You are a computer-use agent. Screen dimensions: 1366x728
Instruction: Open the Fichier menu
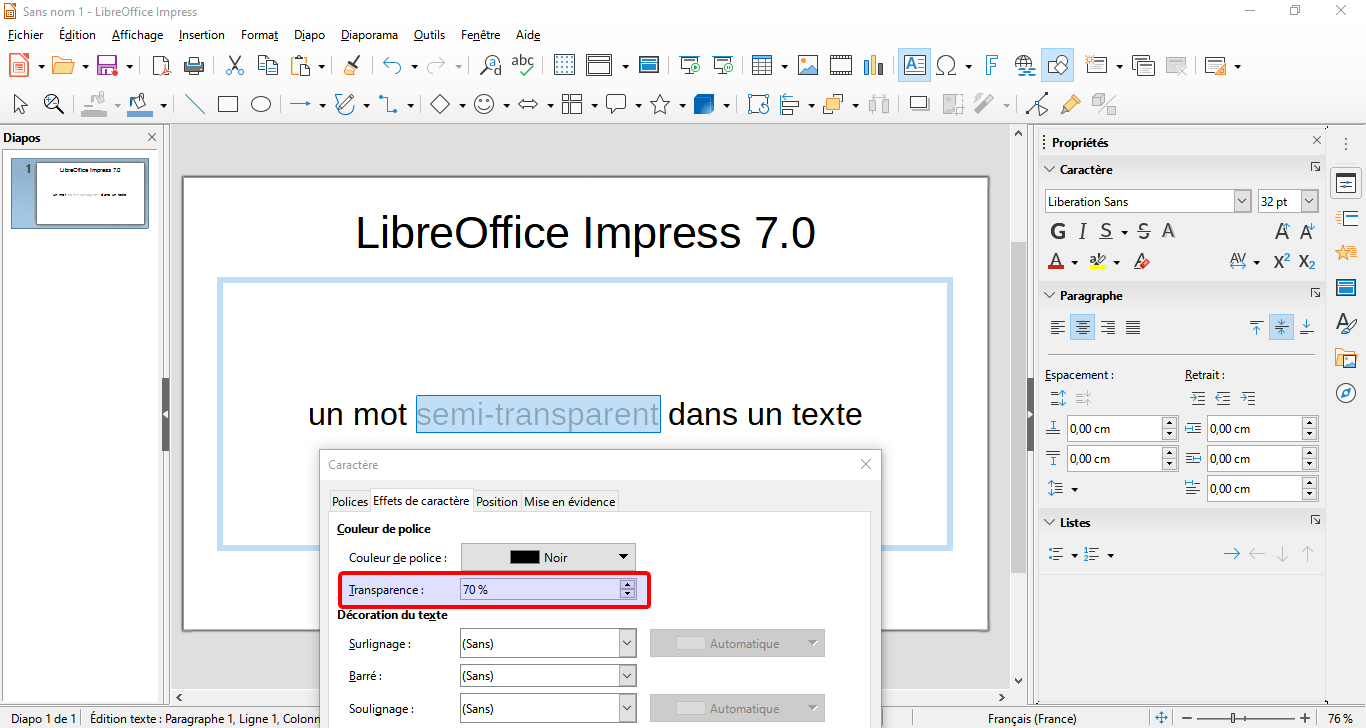[25, 35]
